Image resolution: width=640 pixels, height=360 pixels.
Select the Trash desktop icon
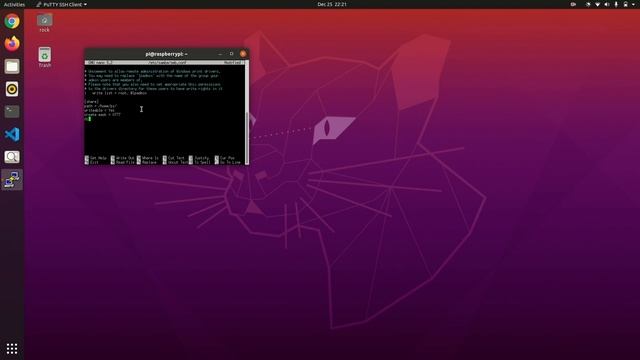click(x=44, y=58)
